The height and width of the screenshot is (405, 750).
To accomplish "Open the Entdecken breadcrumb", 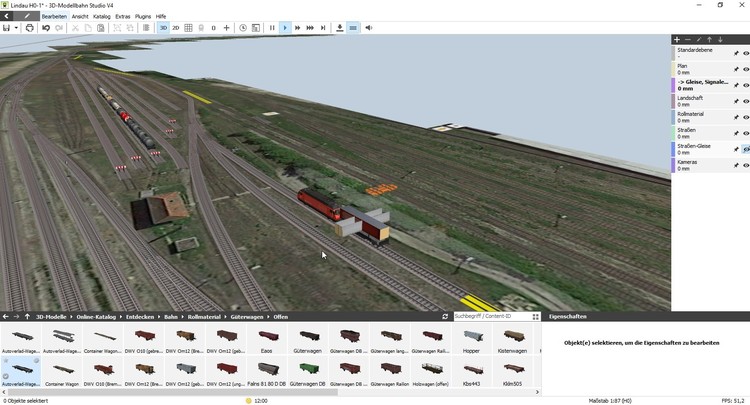I will pos(140,317).
